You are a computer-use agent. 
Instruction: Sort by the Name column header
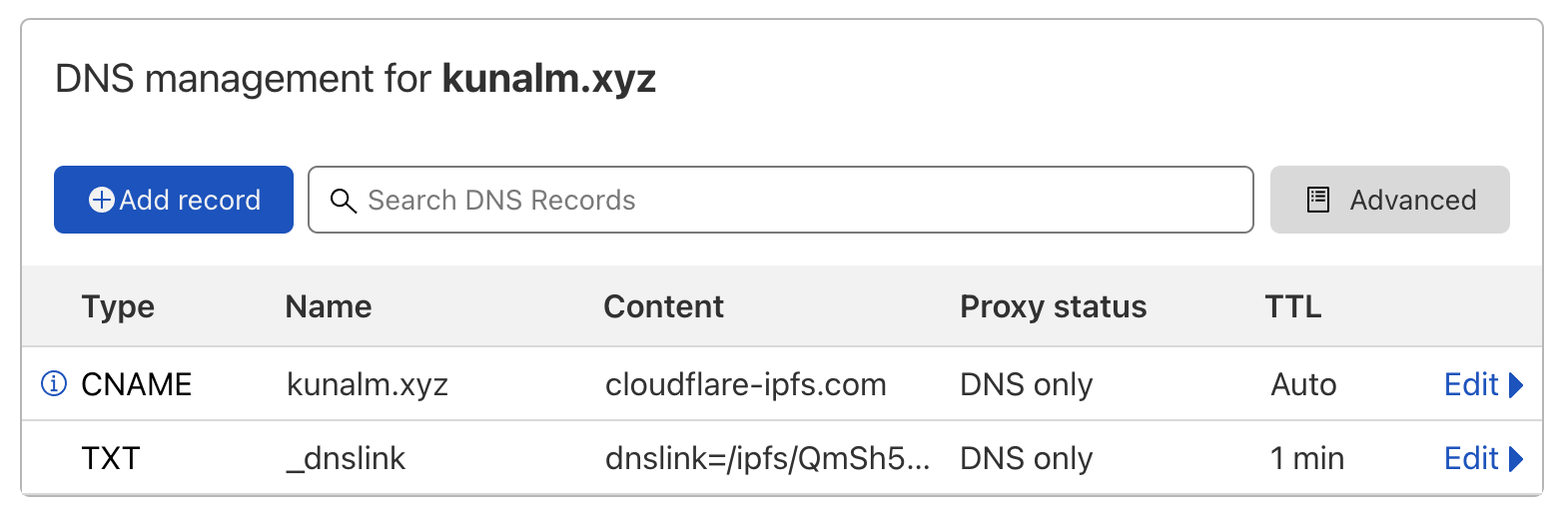point(329,306)
